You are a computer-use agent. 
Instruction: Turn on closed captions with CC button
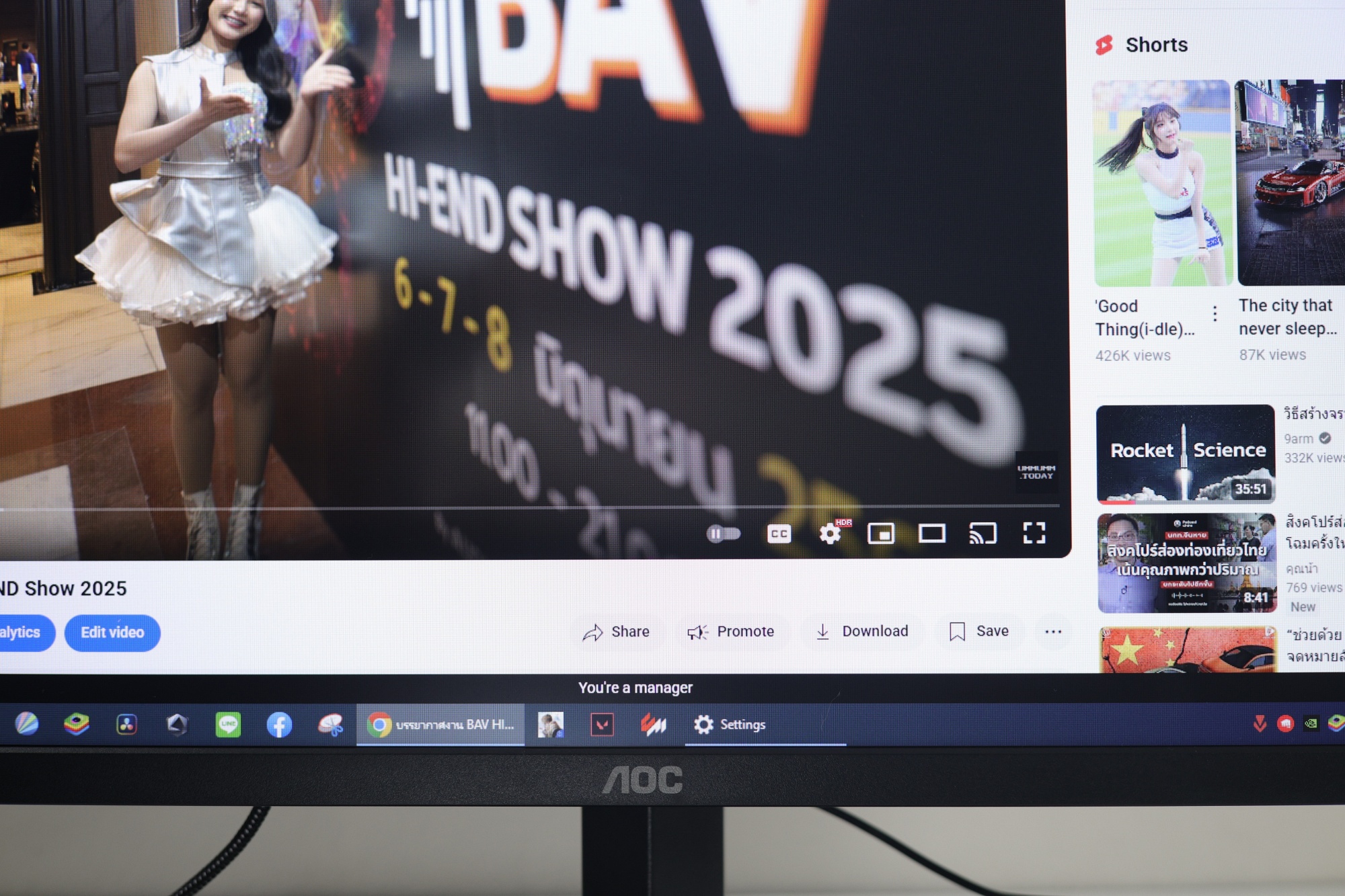[779, 534]
